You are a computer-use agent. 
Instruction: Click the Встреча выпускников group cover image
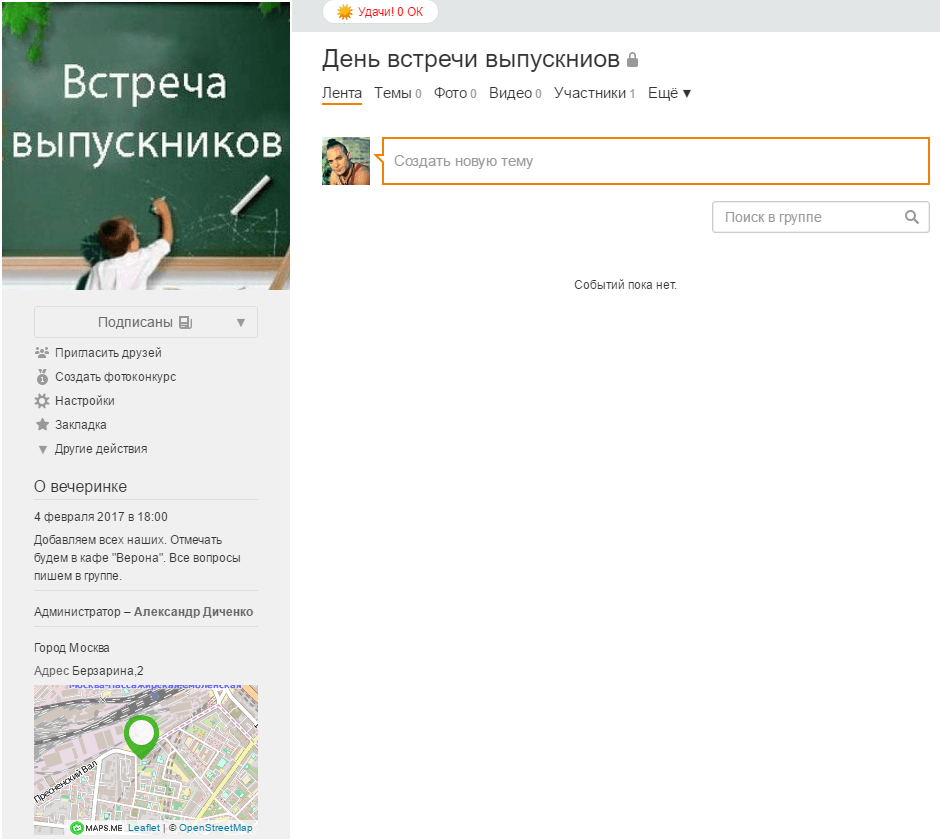pyautogui.click(x=146, y=145)
